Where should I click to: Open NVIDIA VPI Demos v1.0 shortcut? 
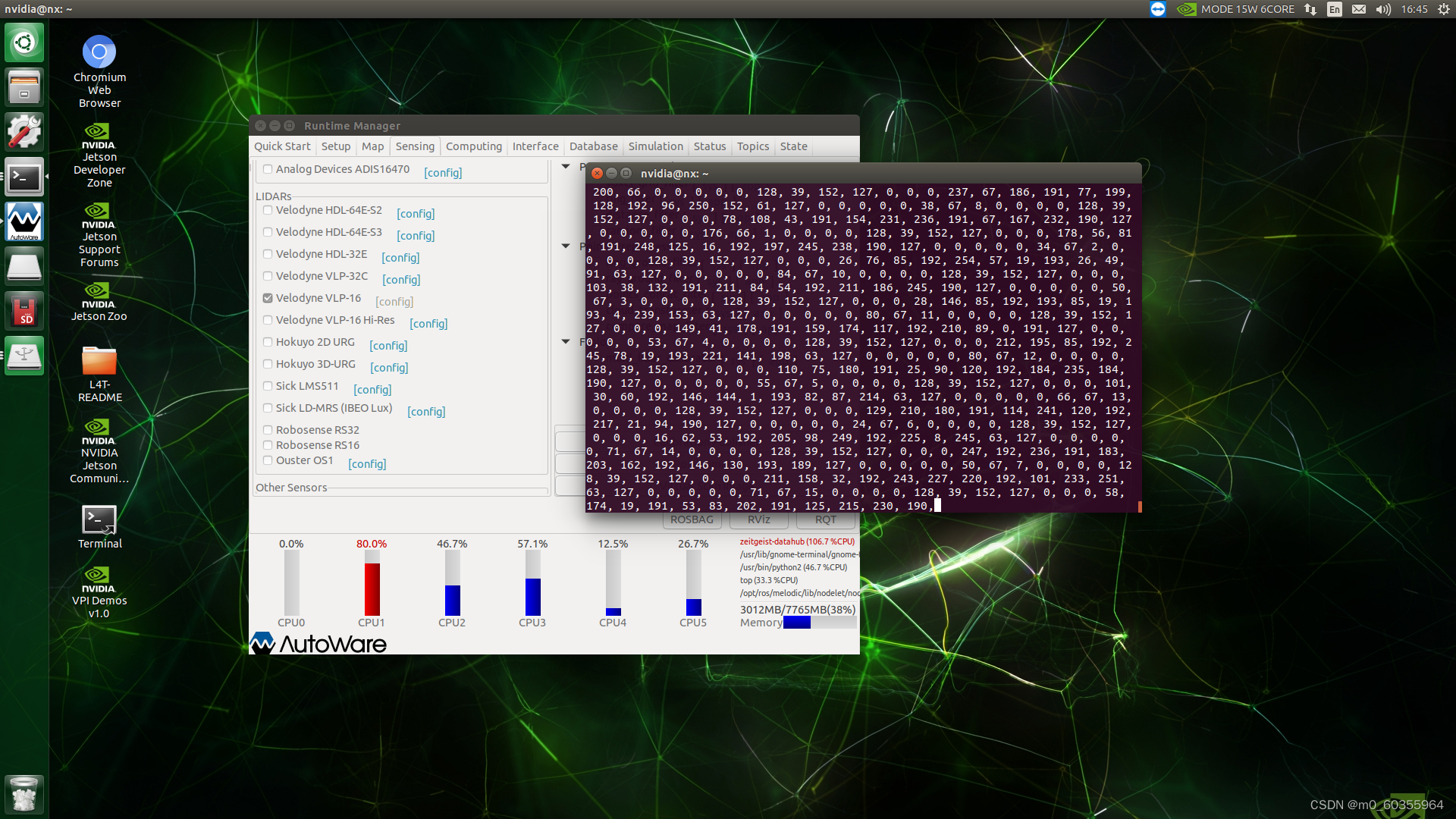99,592
